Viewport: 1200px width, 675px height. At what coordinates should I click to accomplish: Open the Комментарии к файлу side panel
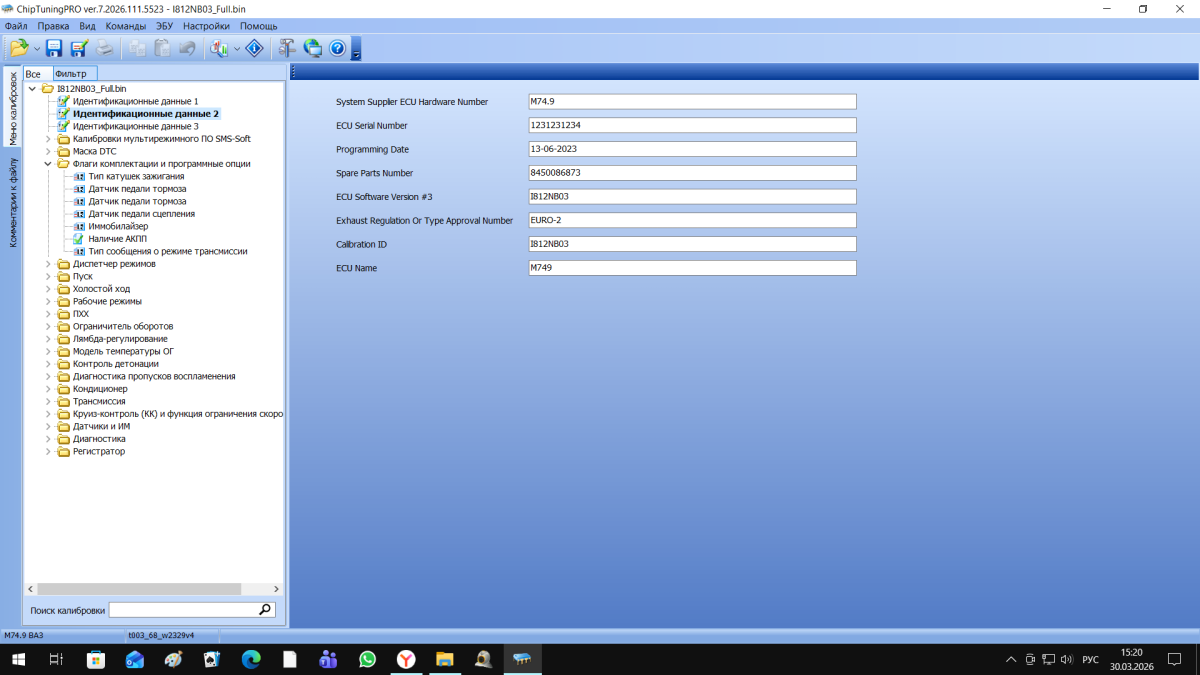13,202
